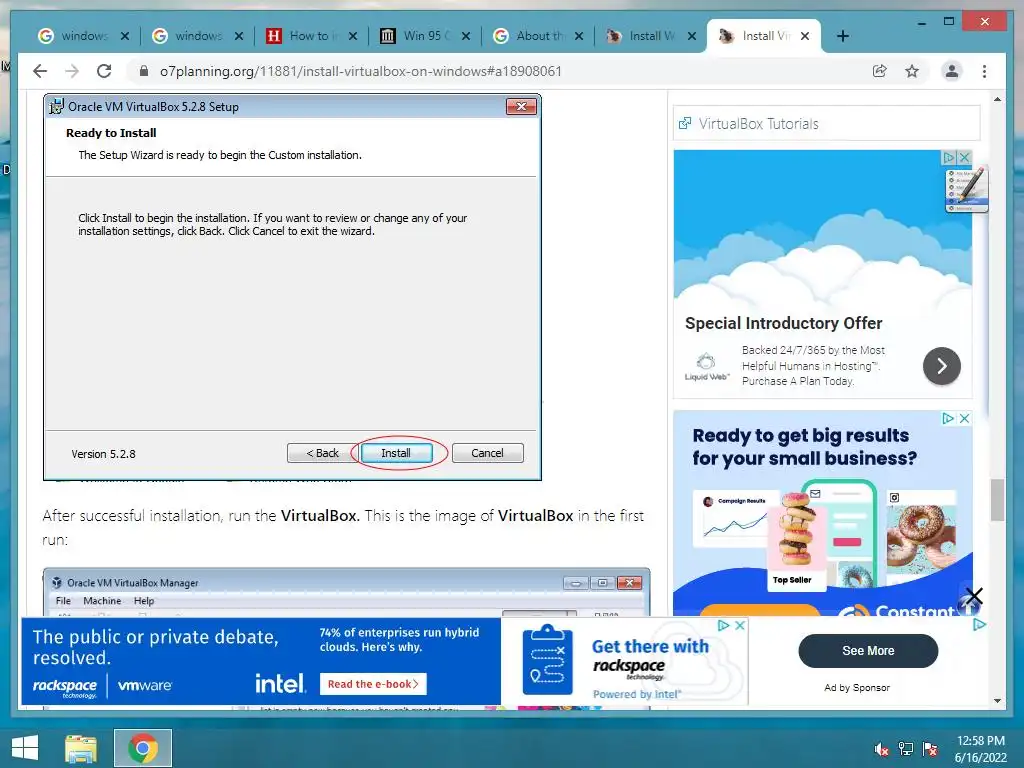Close the 'Win 95' tab
Viewport: 1024px width, 768px height.
[466, 36]
